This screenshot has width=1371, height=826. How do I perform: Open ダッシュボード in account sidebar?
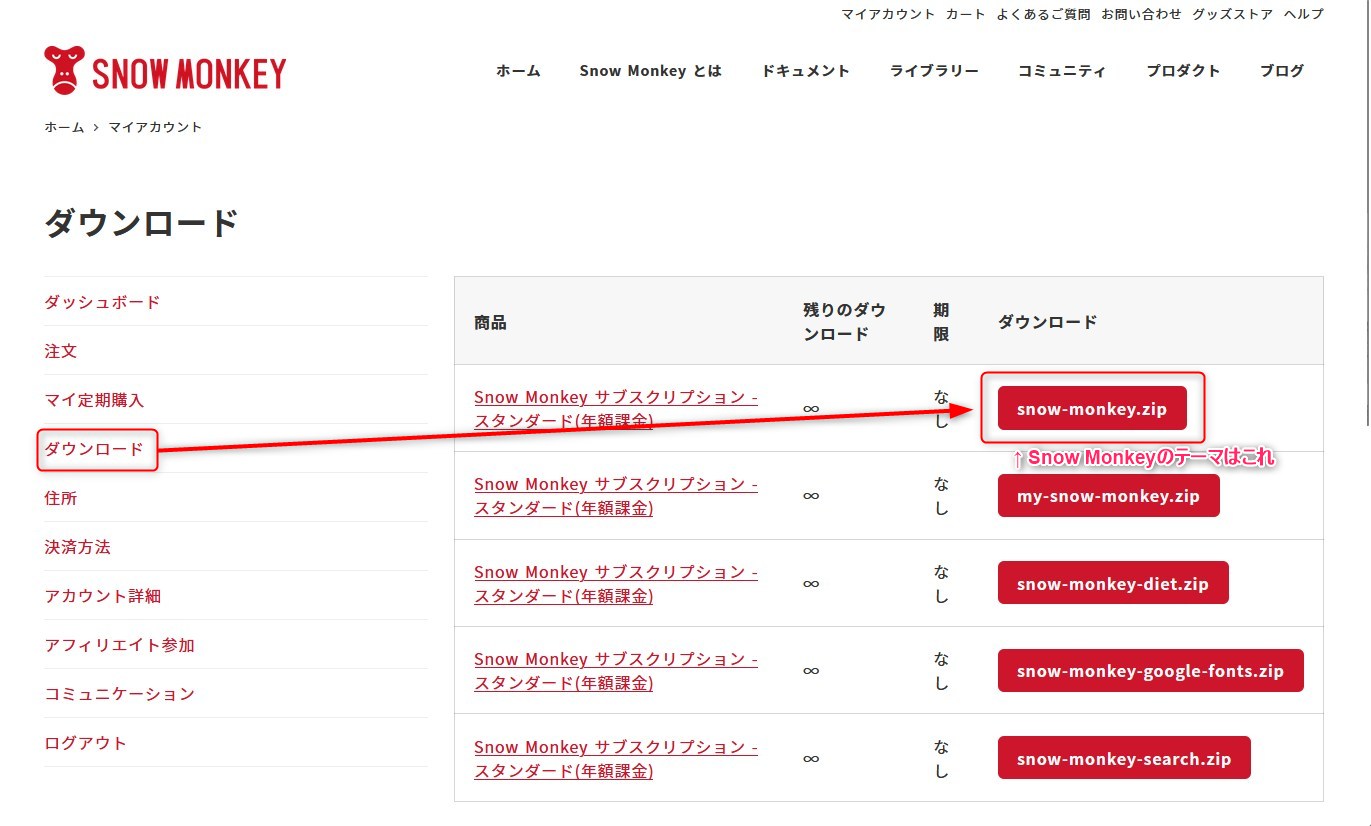(x=102, y=302)
